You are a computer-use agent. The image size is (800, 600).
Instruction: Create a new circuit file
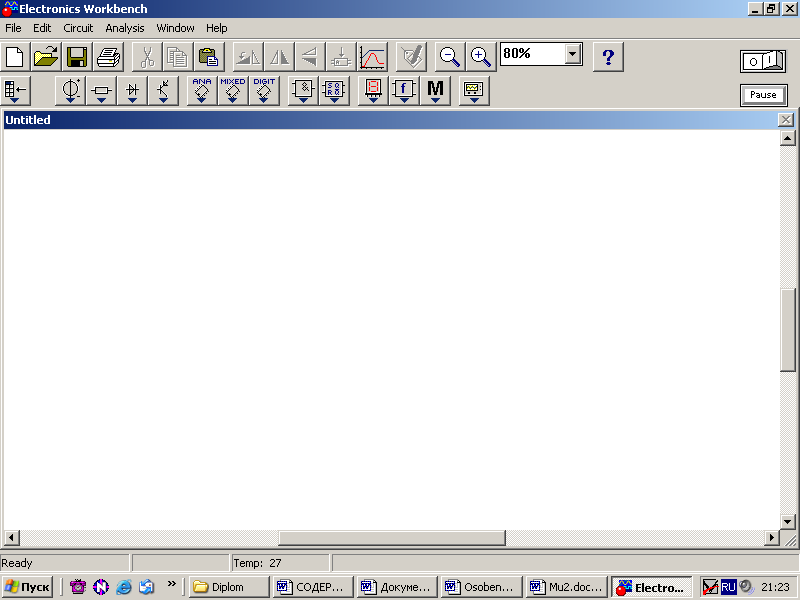[x=15, y=57]
